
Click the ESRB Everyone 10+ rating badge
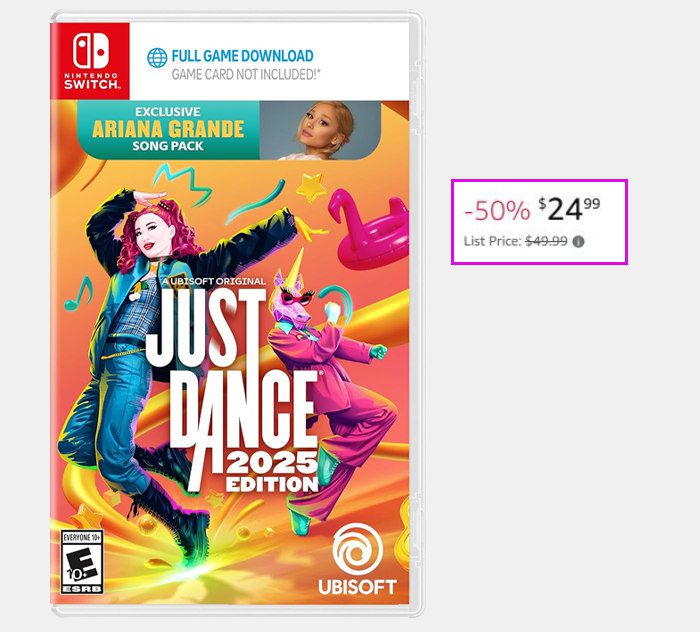(82, 562)
